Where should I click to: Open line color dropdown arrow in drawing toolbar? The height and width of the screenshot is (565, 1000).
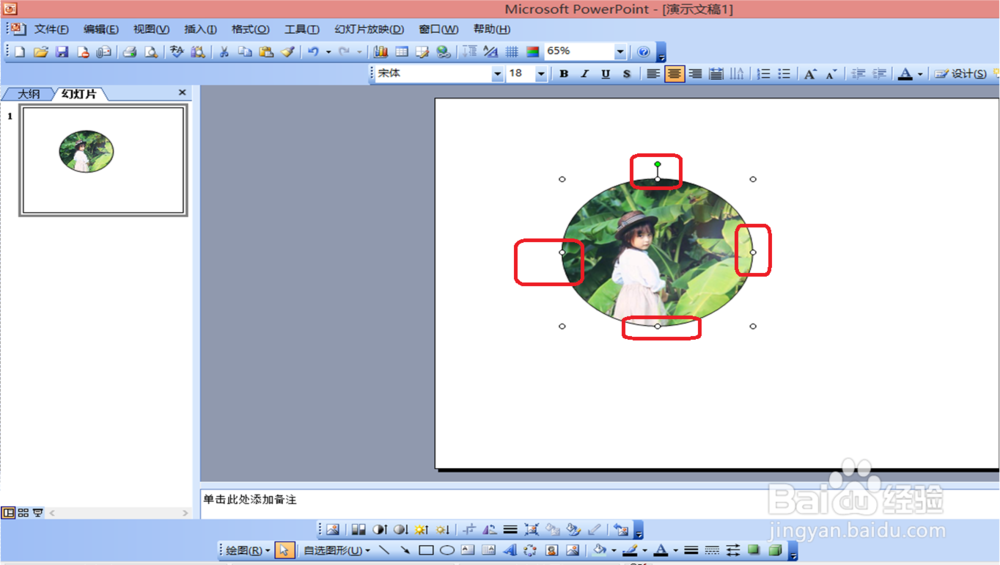(x=644, y=550)
